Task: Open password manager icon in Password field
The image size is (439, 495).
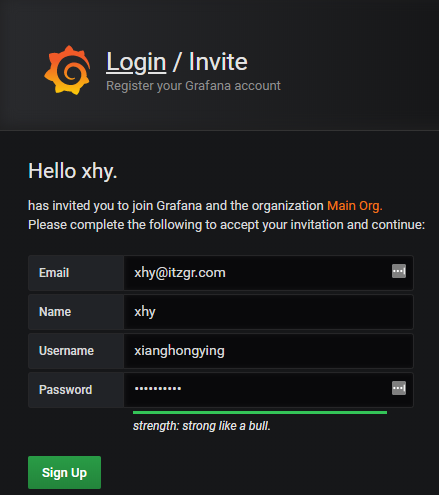Action: (399, 388)
